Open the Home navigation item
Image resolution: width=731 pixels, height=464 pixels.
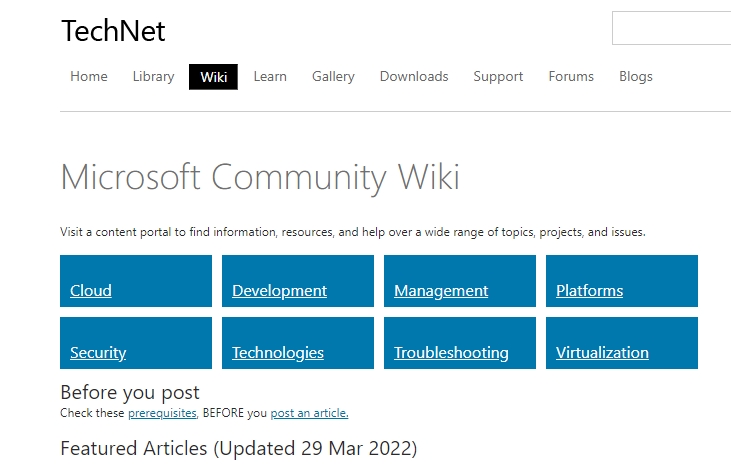(x=89, y=76)
